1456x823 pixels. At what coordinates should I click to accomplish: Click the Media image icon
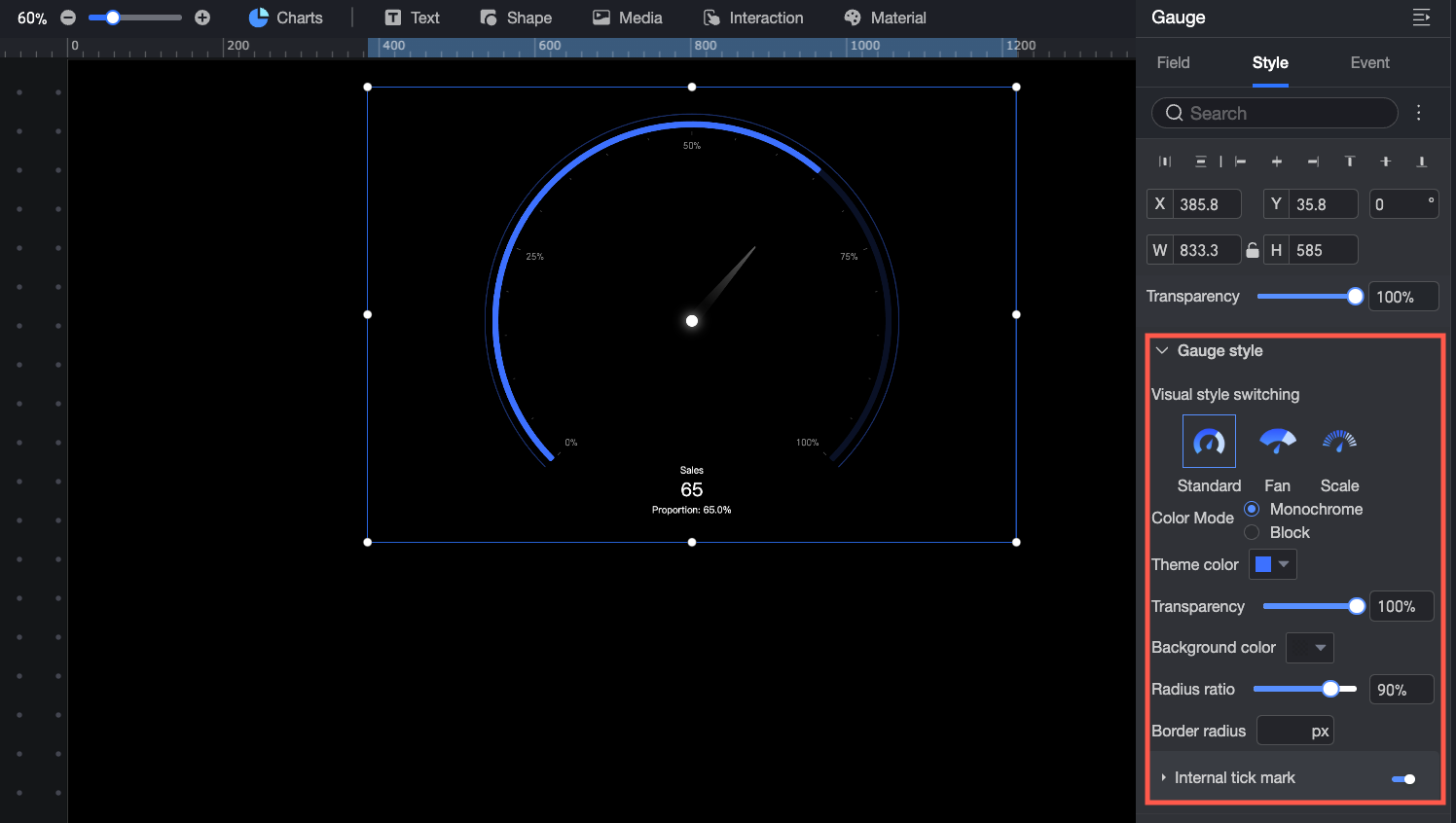click(601, 18)
